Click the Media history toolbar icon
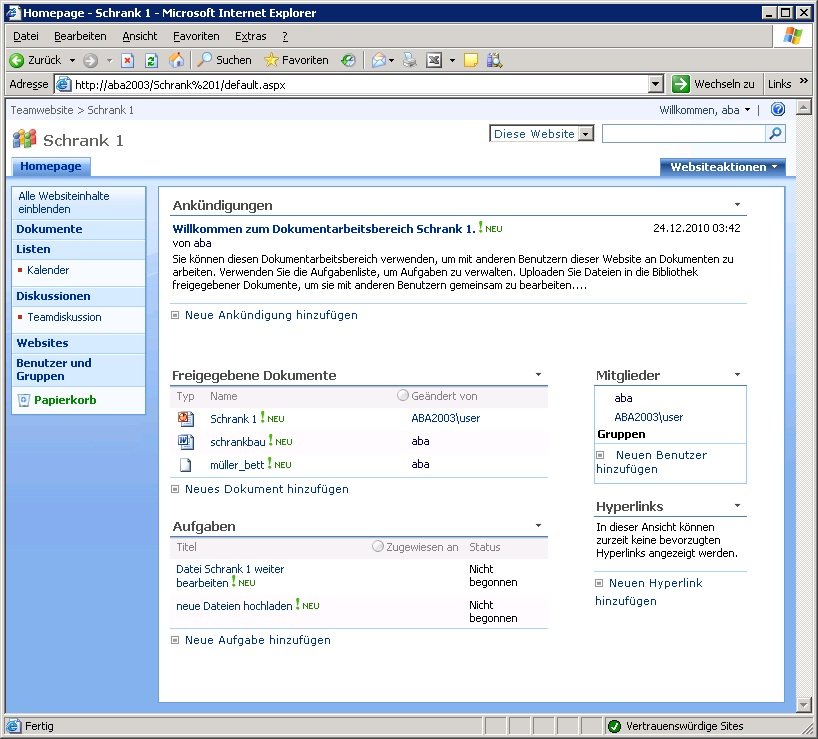The height and width of the screenshot is (739, 818). click(x=348, y=60)
